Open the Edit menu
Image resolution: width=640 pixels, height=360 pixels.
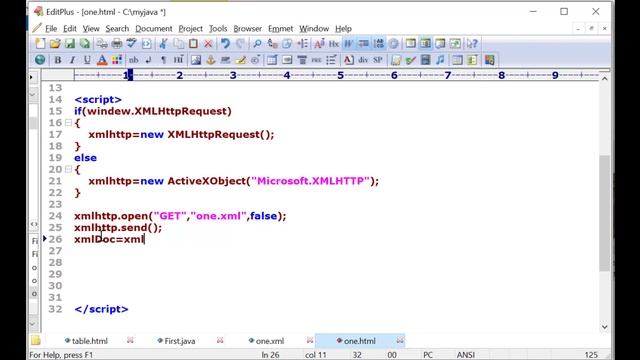point(69,29)
